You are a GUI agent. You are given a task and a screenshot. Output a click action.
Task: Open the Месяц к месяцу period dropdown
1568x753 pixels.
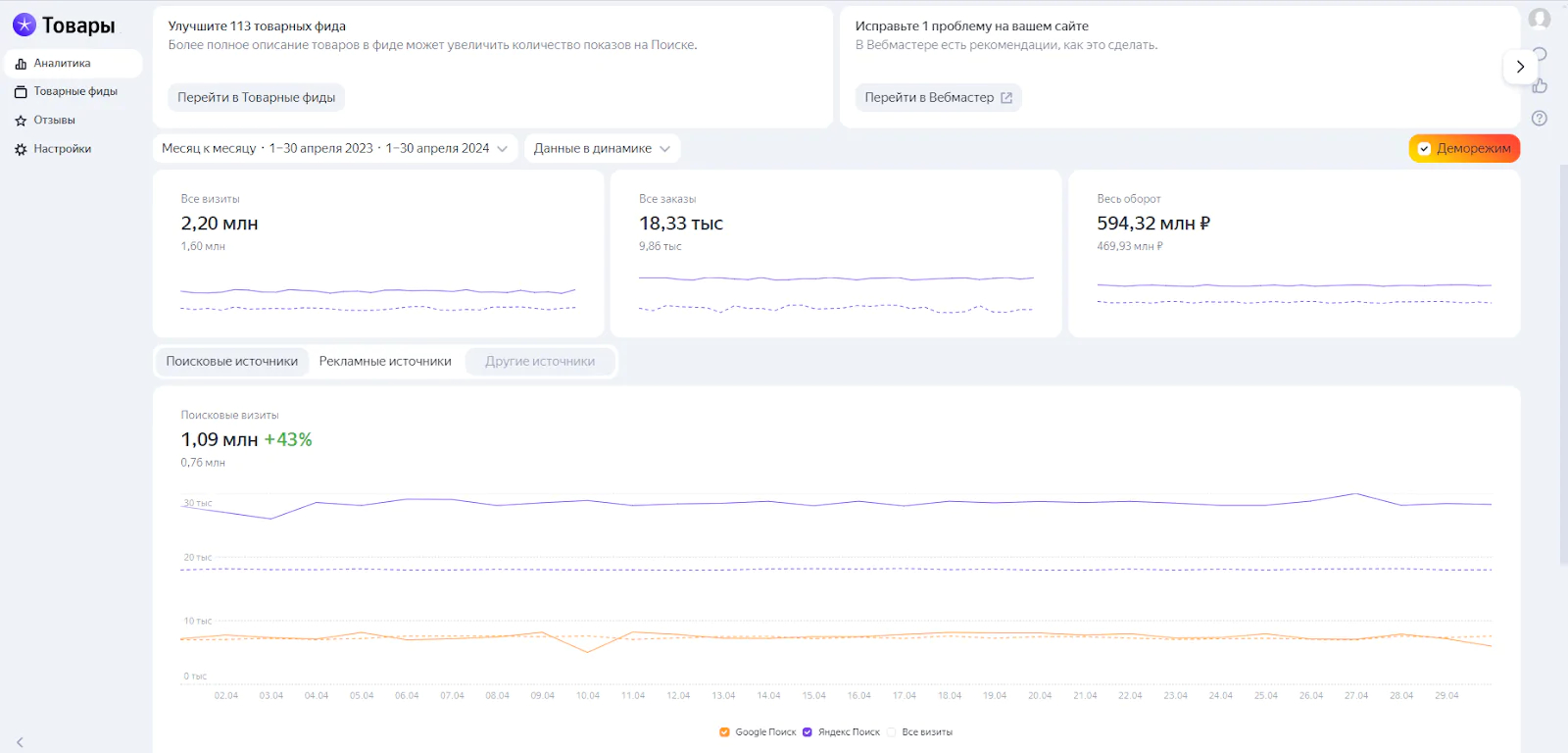[x=334, y=149]
